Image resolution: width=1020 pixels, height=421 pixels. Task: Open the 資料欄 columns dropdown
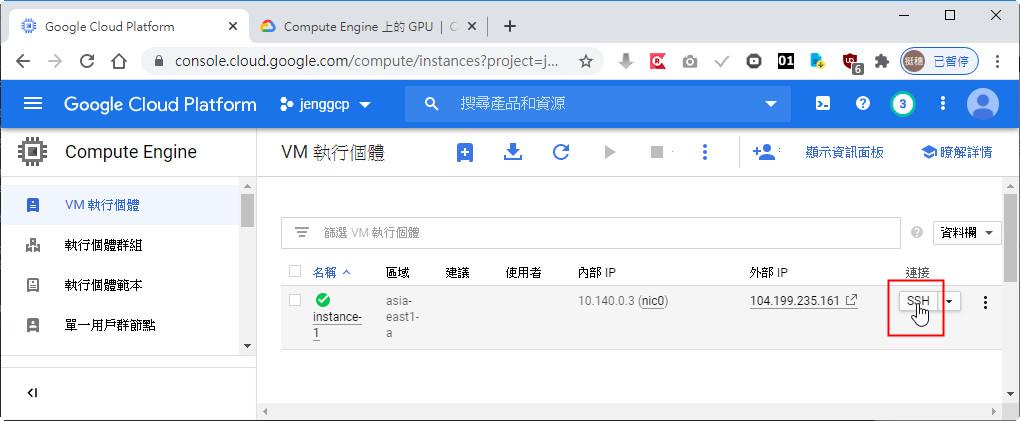(967, 233)
